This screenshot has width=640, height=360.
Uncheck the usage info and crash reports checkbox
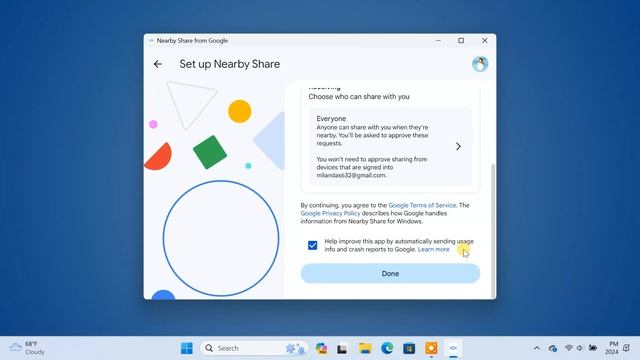tap(313, 245)
